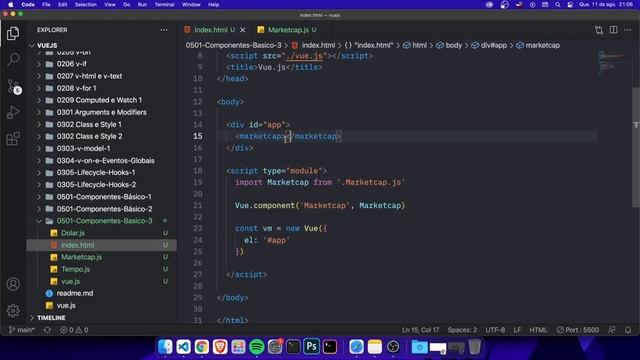Expand the 0301 Arguments e Modifiers folder
The image size is (640, 360).
tap(101, 112)
